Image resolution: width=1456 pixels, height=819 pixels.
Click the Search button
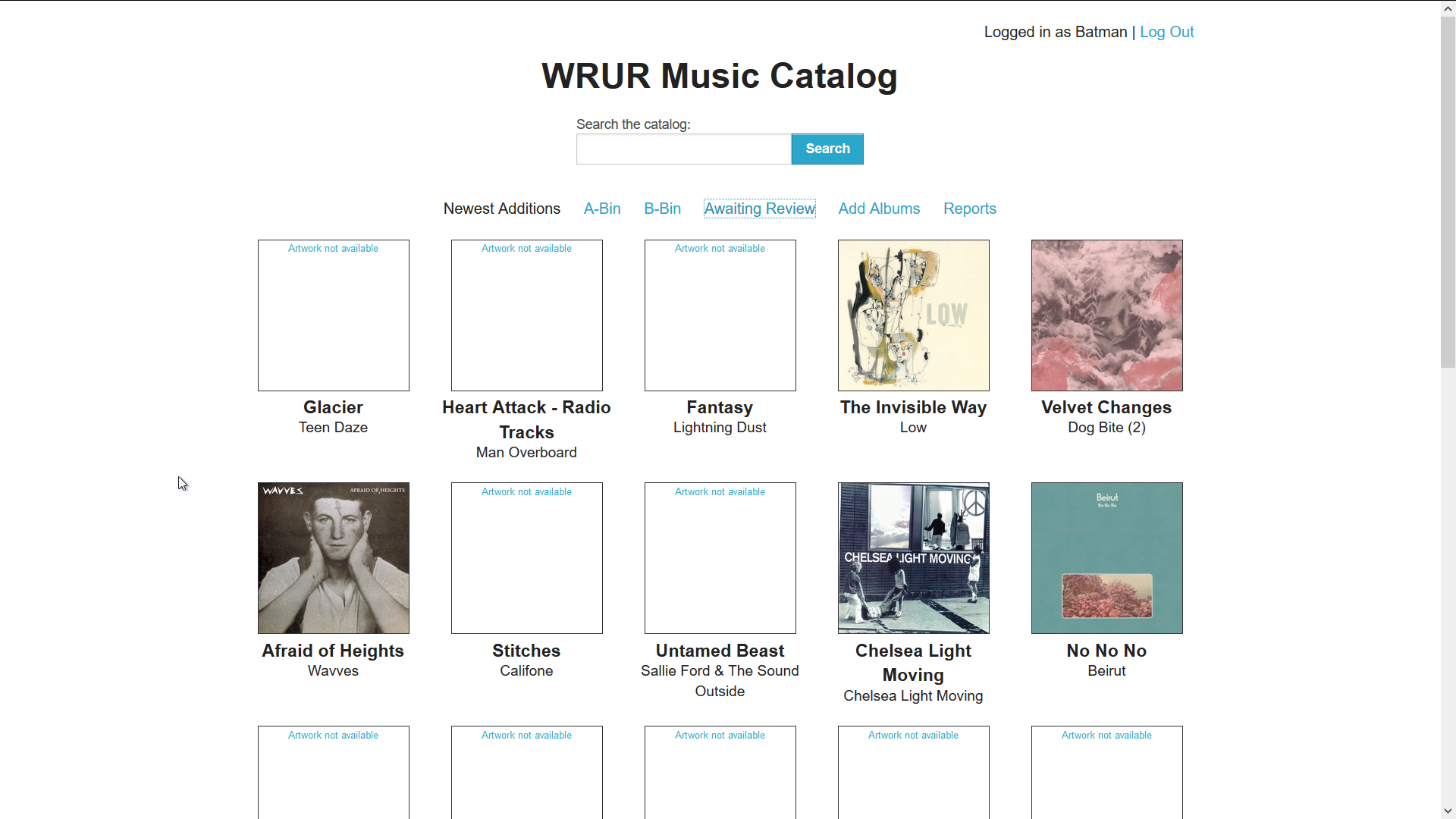[827, 149]
